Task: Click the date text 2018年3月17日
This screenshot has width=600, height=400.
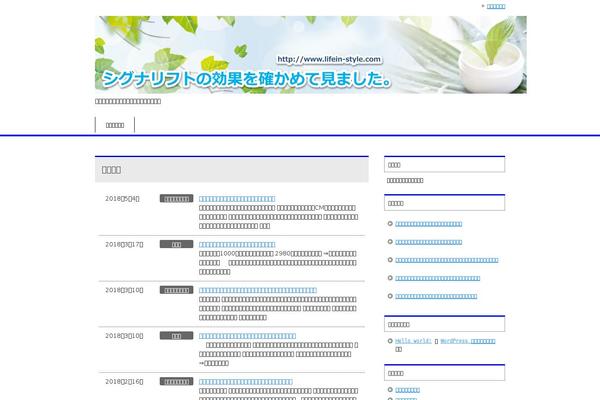Action: coord(124,244)
